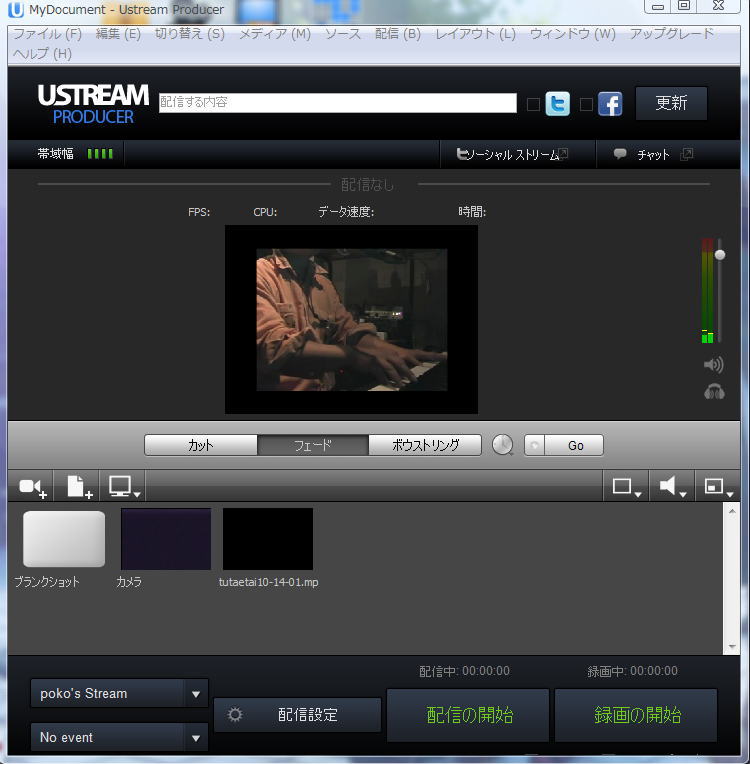Click the shot list scroll-up arrow

731,511
